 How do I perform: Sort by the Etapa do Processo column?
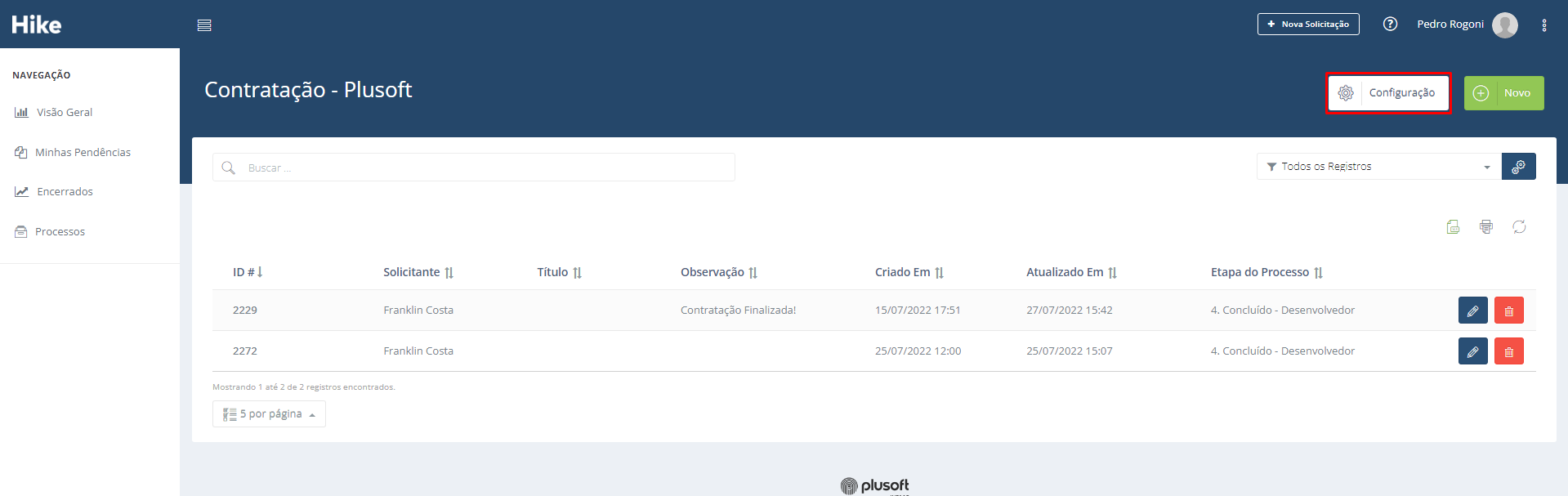click(x=1266, y=272)
